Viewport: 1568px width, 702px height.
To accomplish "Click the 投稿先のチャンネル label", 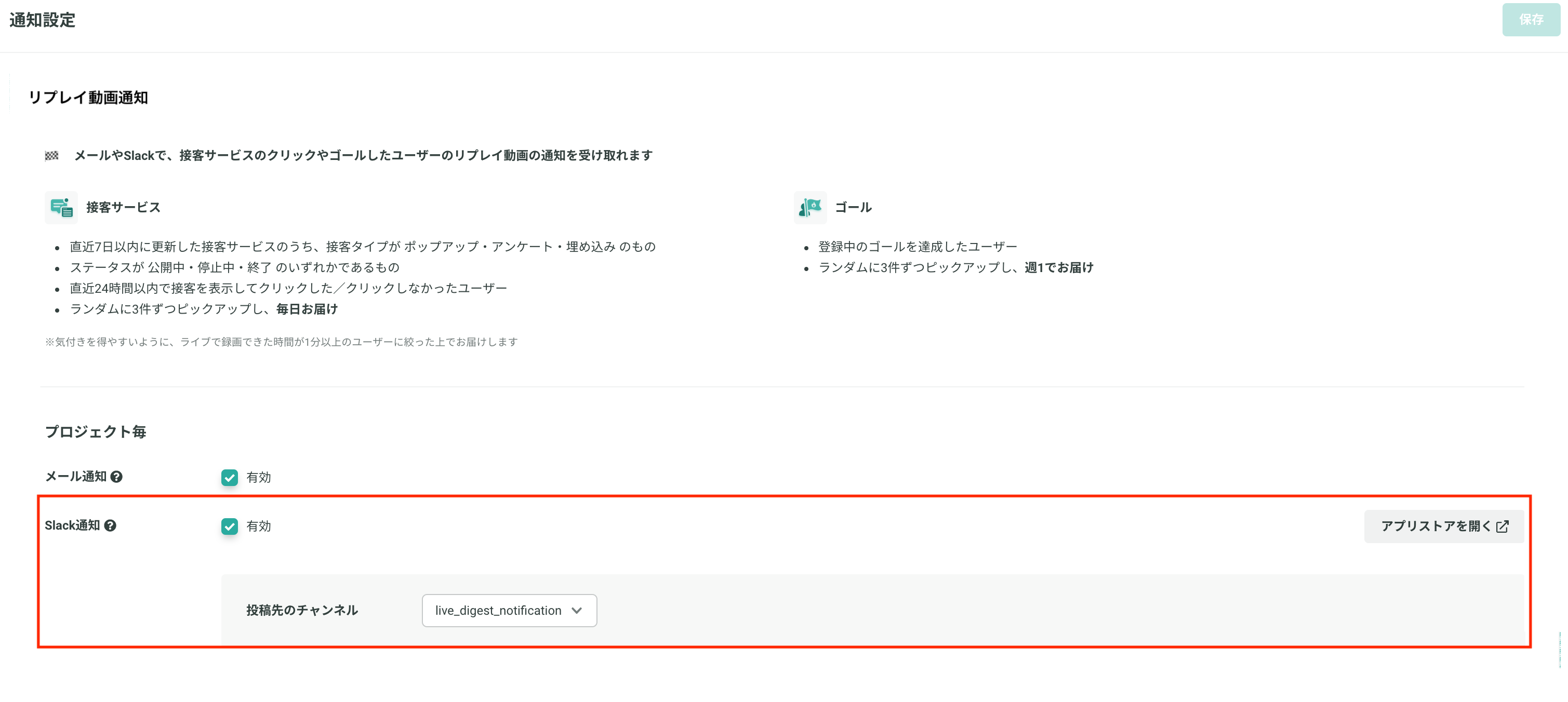I will pos(302,610).
